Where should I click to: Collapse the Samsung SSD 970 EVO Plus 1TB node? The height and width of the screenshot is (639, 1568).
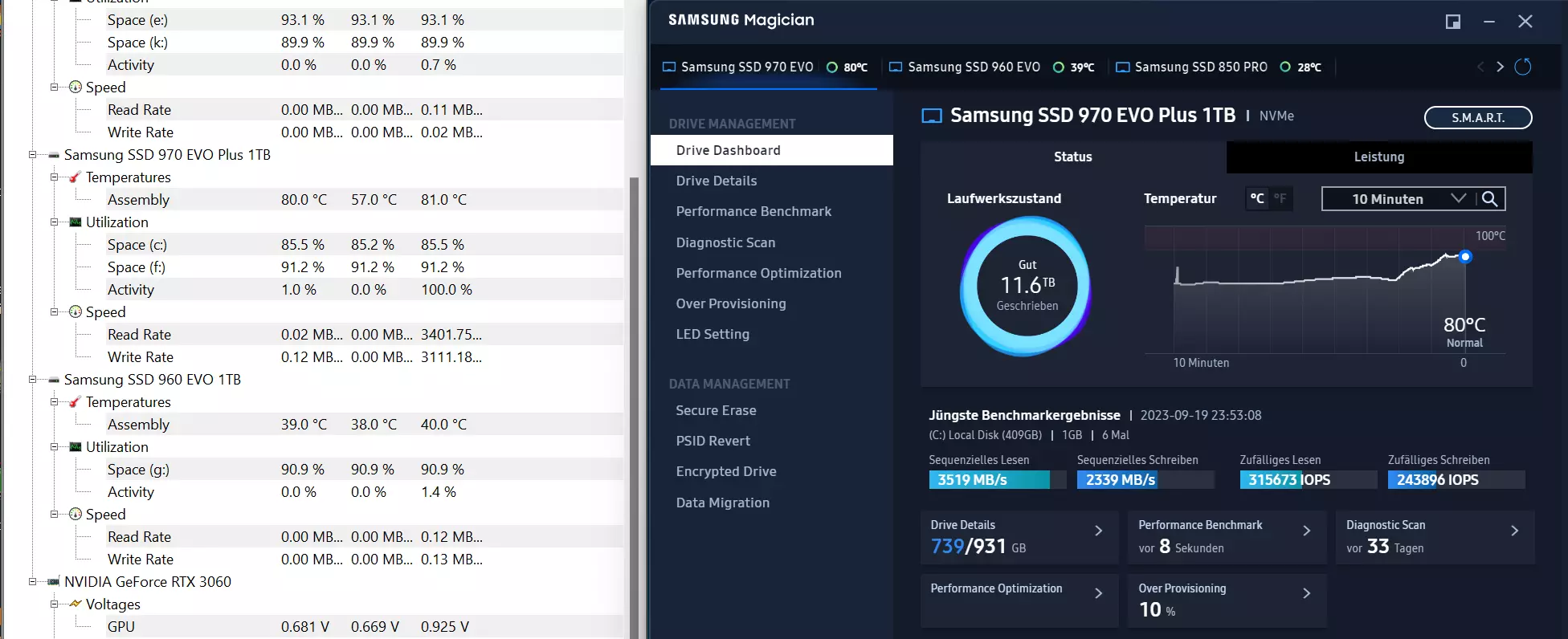33,155
